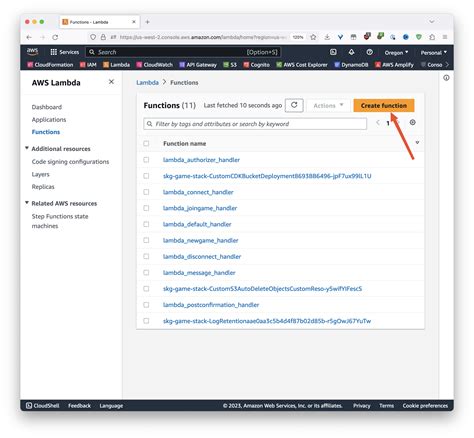Open table preferences gear icon

coord(412,122)
